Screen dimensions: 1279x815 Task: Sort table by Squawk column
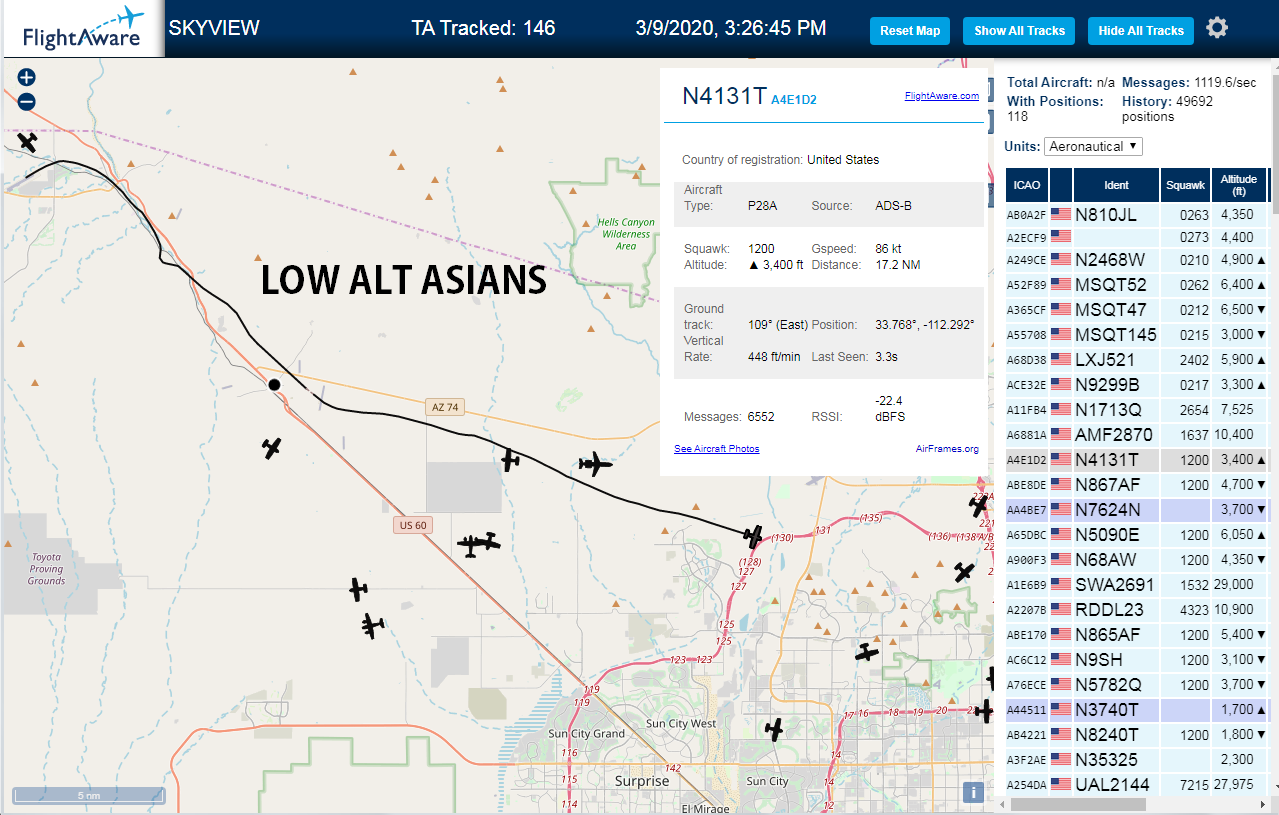1185,185
